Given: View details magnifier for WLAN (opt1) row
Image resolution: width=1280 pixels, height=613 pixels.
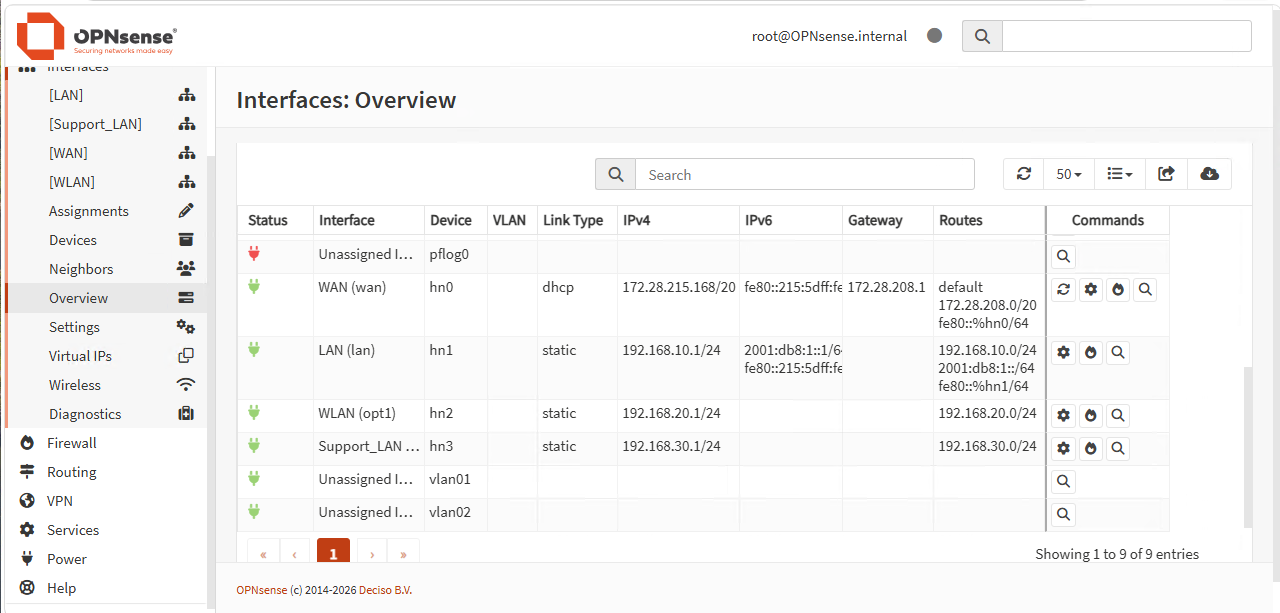Looking at the screenshot, I should point(1118,415).
